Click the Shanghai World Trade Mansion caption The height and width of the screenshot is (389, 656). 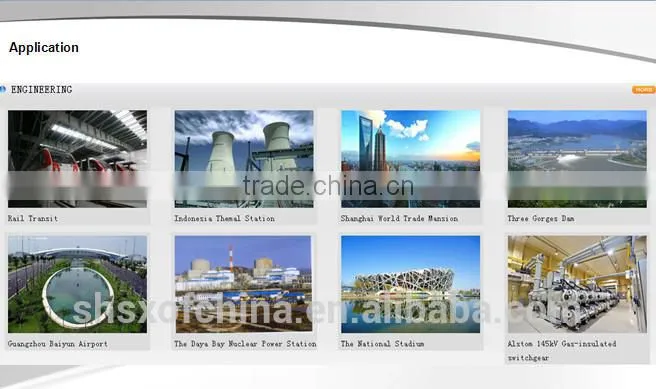click(399, 218)
